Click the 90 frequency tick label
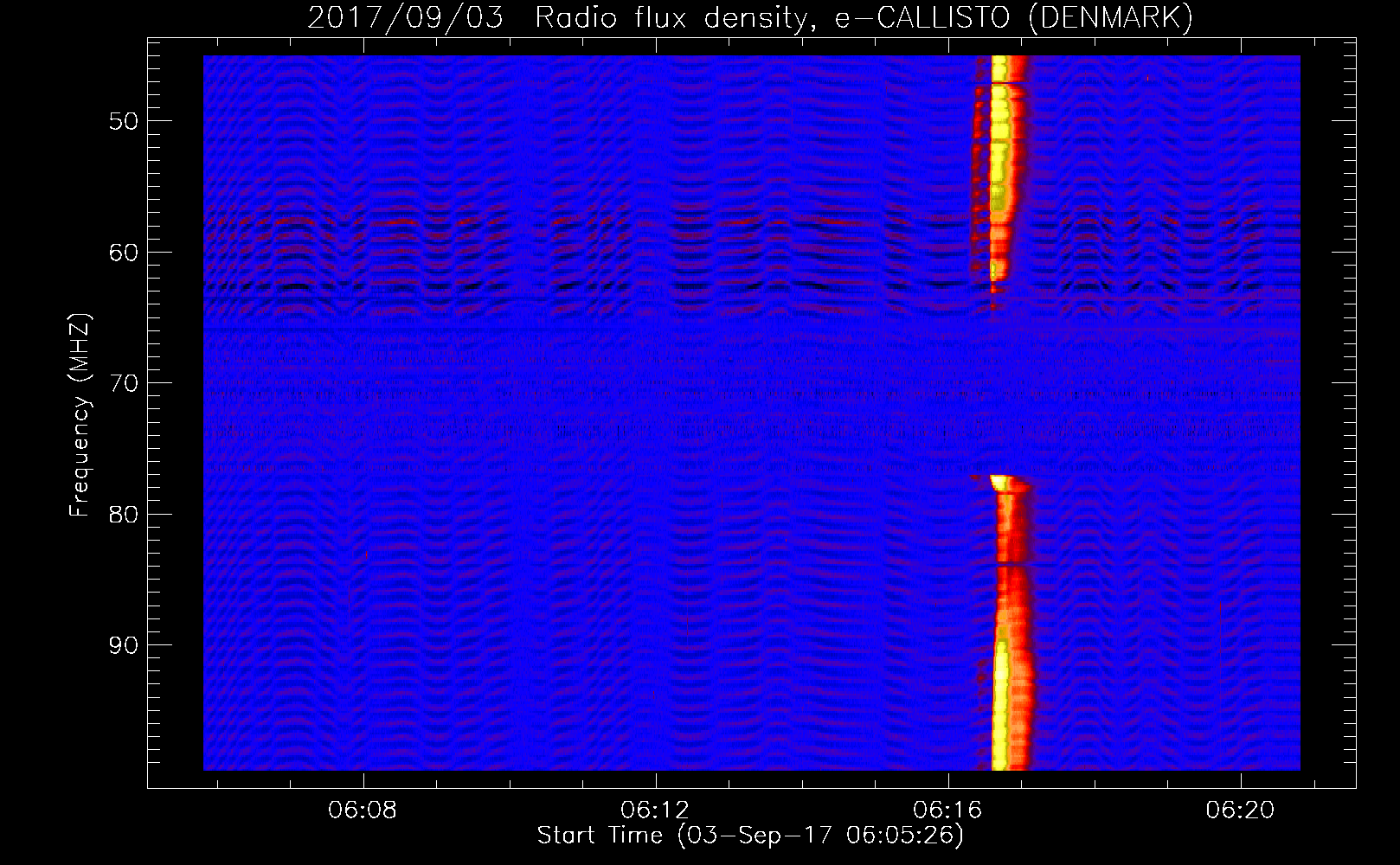1400x865 pixels. coord(123,646)
